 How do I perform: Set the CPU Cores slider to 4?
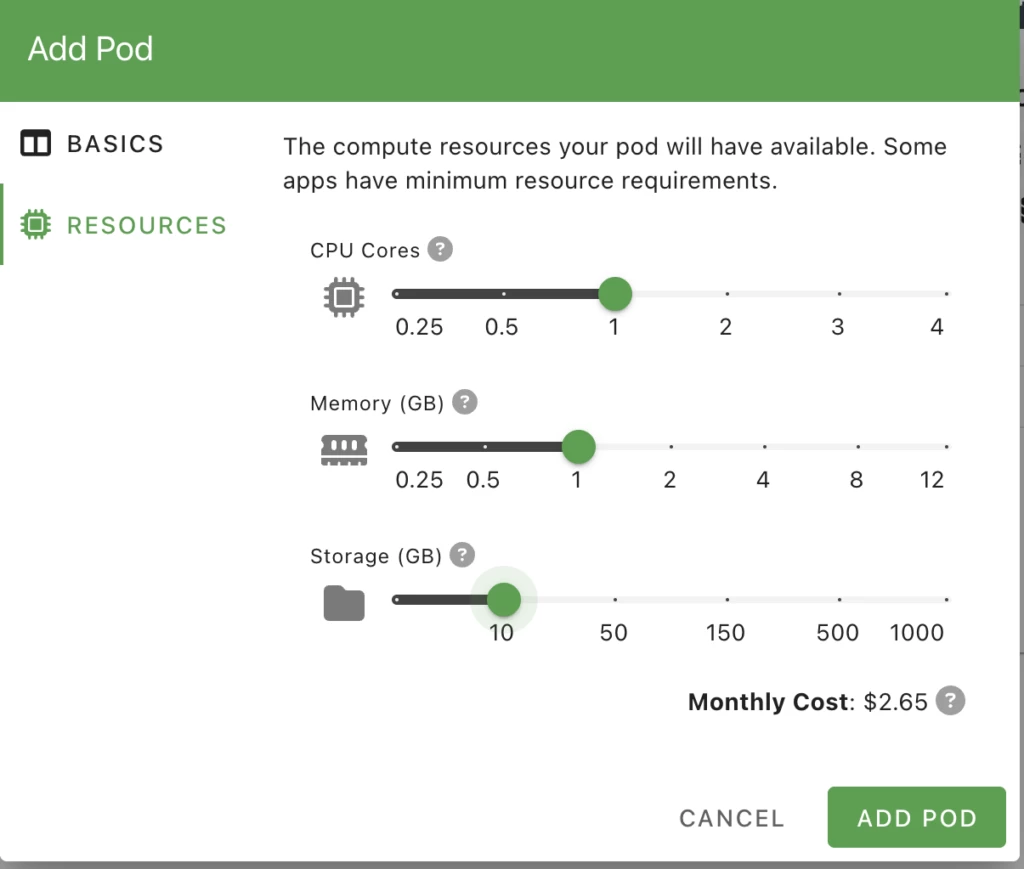coord(945,294)
